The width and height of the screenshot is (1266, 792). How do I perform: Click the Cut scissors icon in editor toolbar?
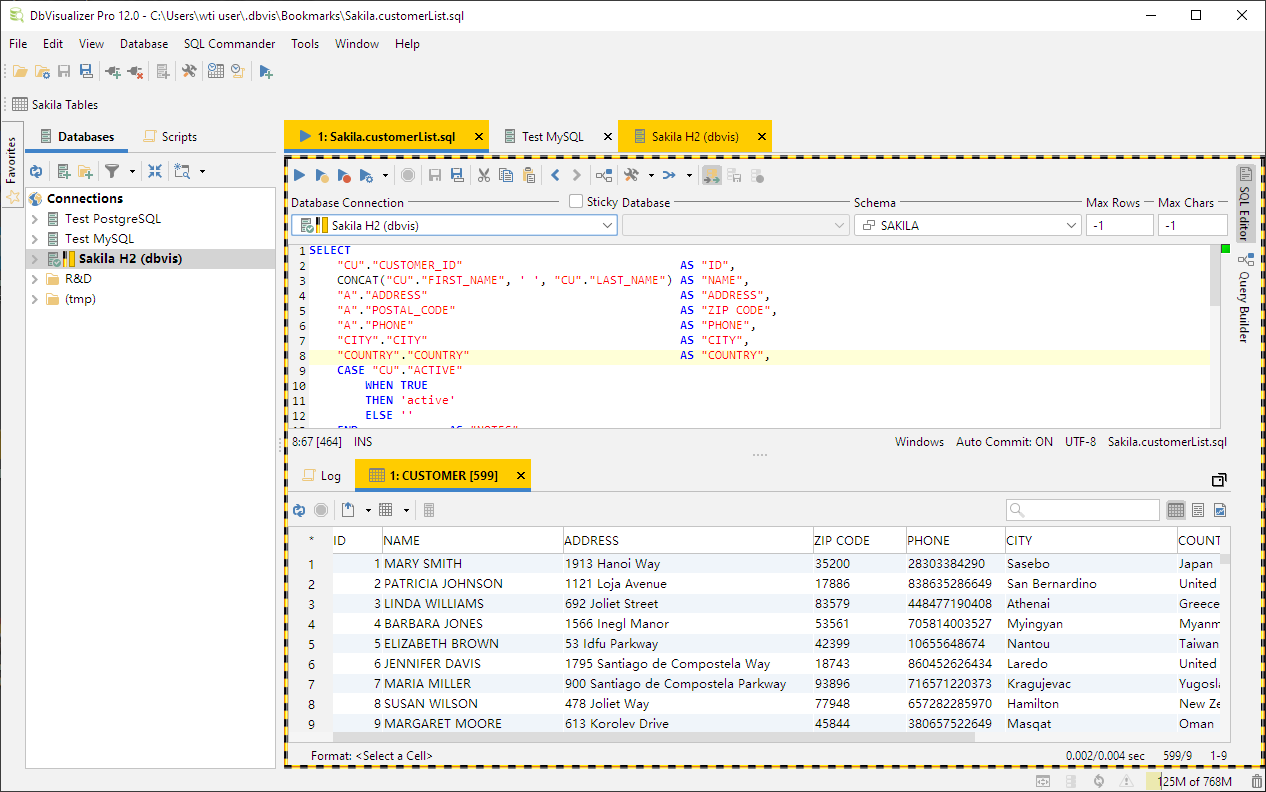pos(483,175)
